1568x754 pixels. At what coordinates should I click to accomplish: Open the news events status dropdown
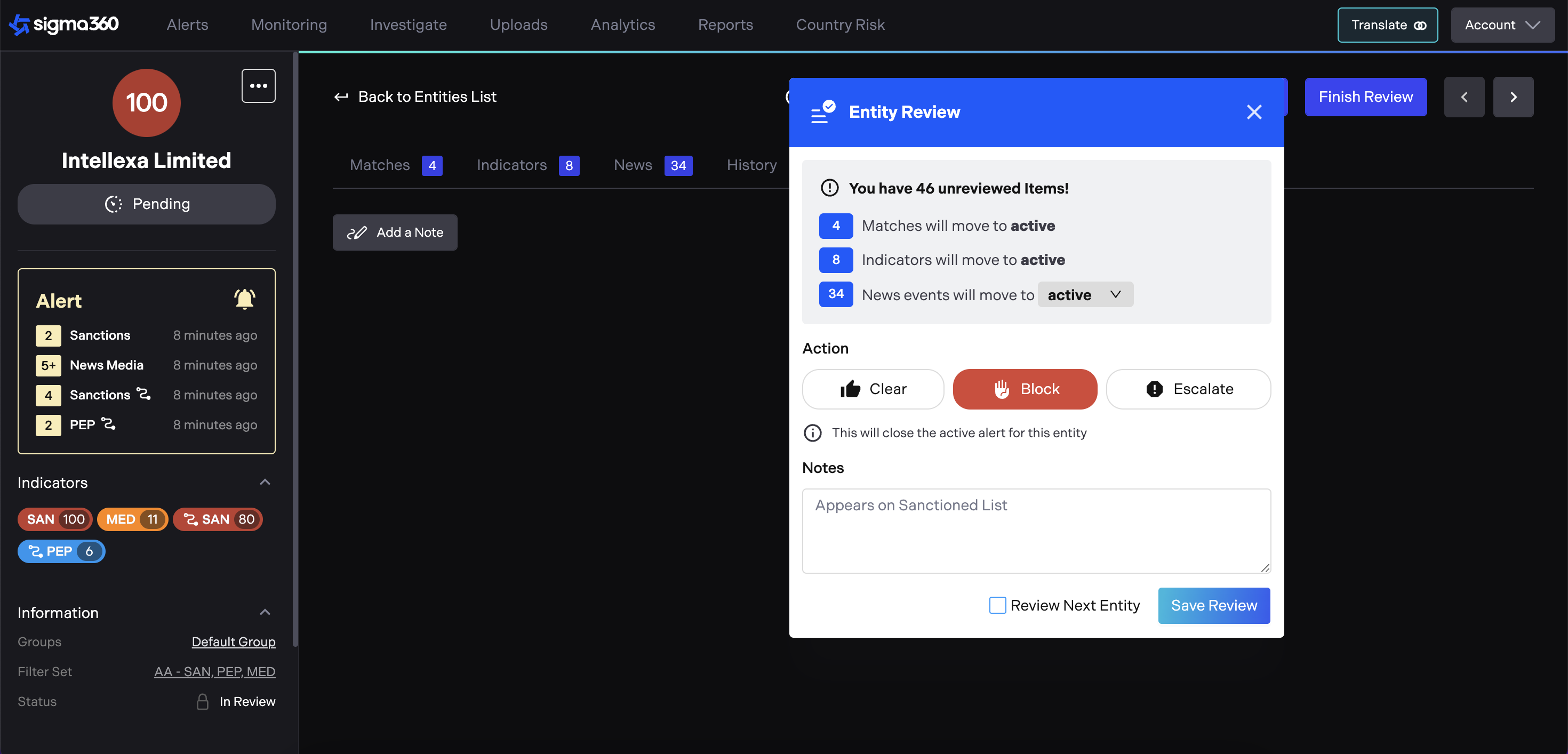(1085, 295)
